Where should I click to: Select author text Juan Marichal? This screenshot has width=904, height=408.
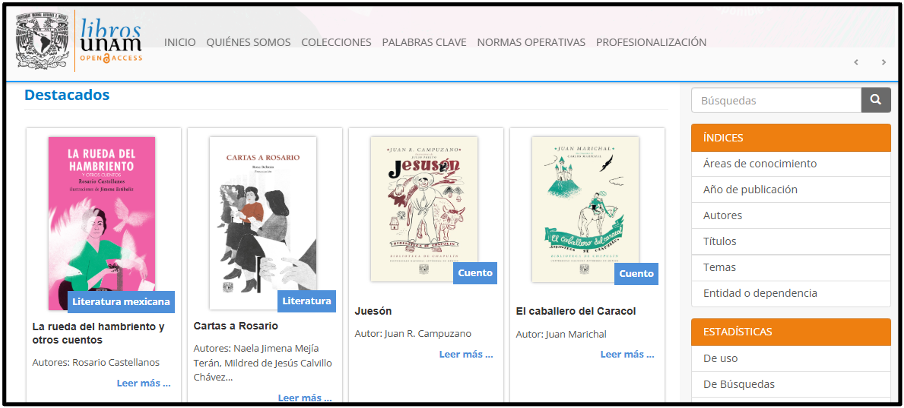(x=576, y=334)
